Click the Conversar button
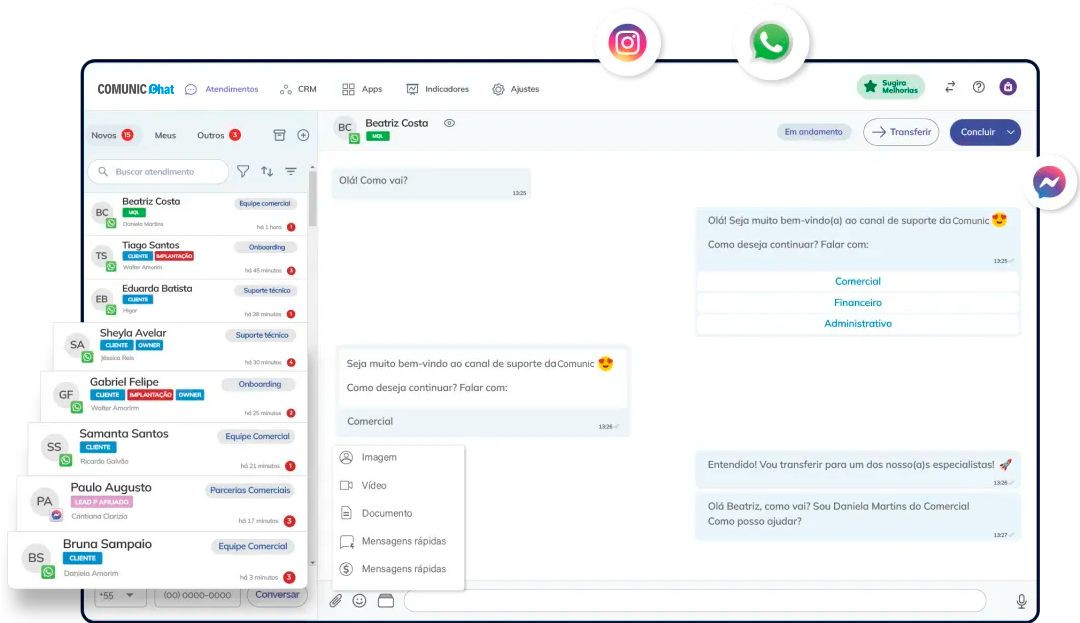1080x623 pixels. point(277,594)
